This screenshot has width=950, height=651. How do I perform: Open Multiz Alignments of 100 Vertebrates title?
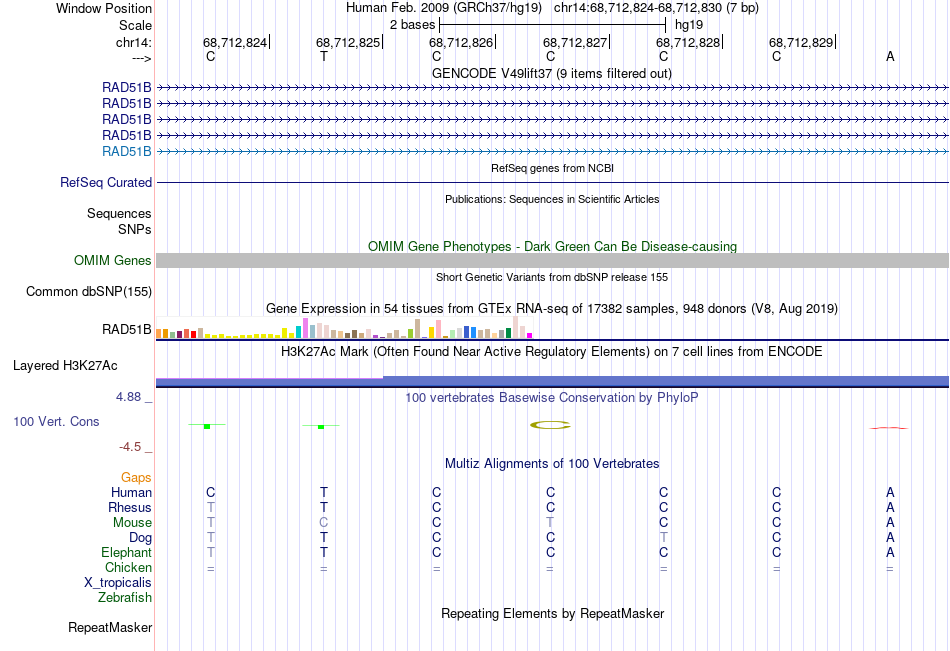[552, 464]
